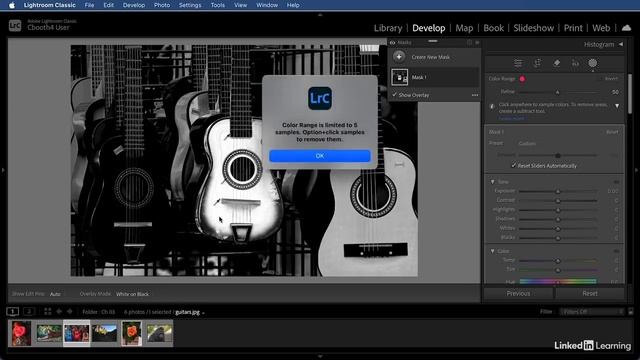
Task: Click the second window display button 2
Action: [29, 311]
